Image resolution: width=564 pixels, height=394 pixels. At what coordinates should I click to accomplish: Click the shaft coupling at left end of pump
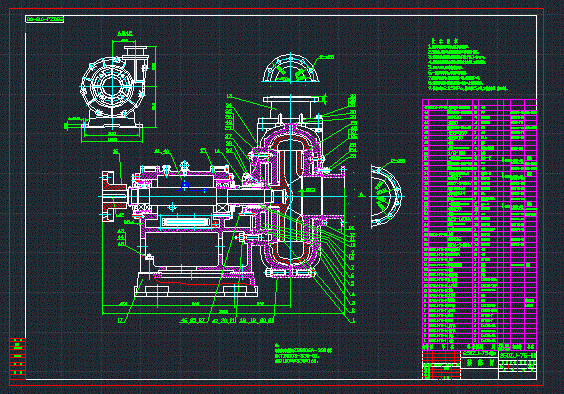114,196
